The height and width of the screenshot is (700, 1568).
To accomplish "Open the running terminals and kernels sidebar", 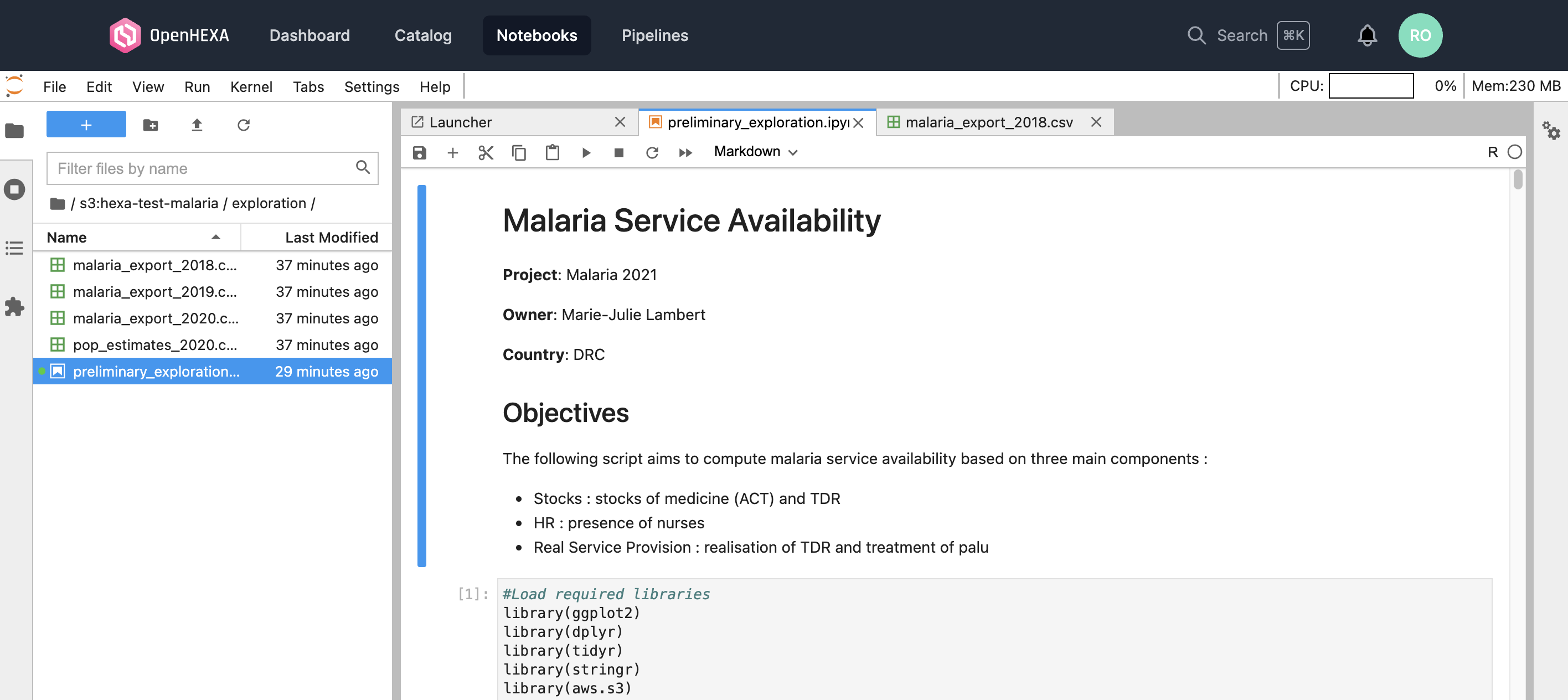I will [14, 189].
